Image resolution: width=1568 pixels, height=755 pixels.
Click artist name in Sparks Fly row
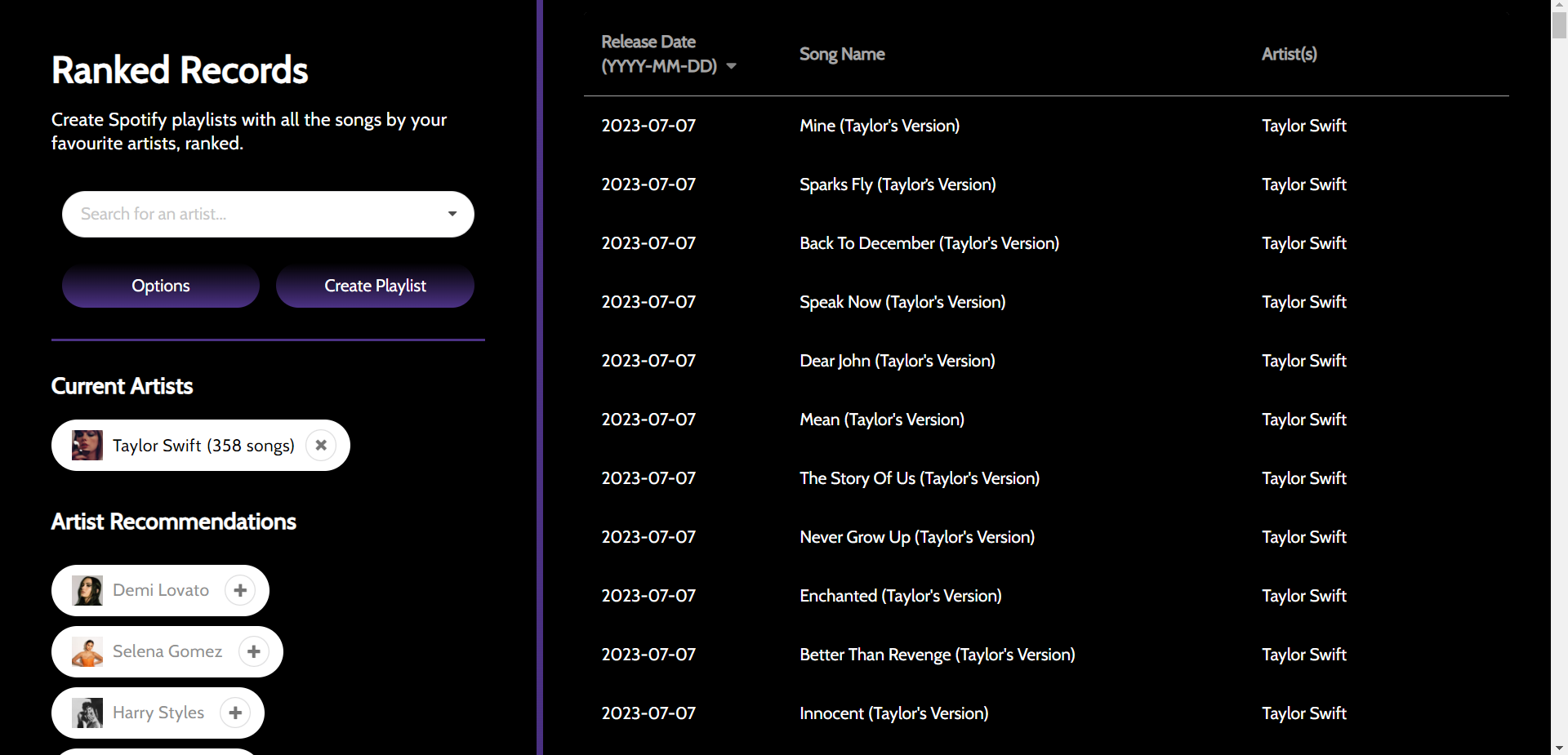click(1304, 184)
